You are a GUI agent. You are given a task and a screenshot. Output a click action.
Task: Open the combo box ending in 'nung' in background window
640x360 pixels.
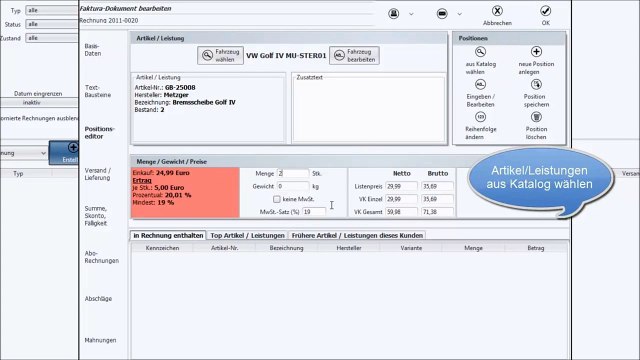pyautogui.click(x=23, y=153)
